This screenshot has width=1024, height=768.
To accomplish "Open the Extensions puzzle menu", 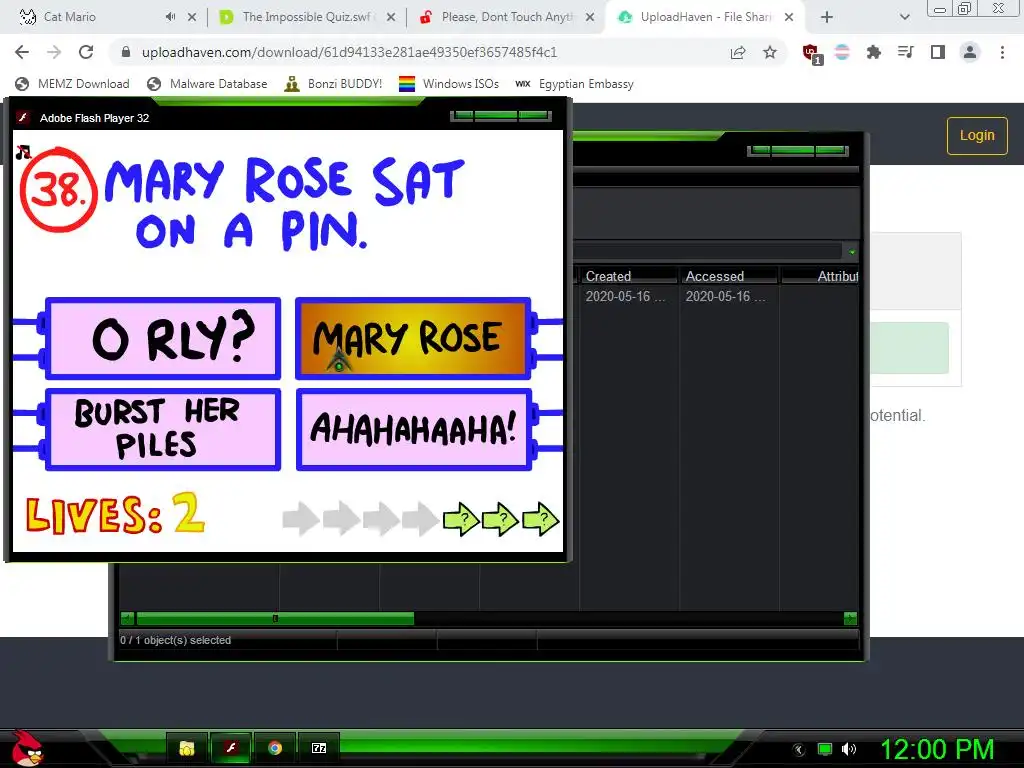I will pos(874,52).
